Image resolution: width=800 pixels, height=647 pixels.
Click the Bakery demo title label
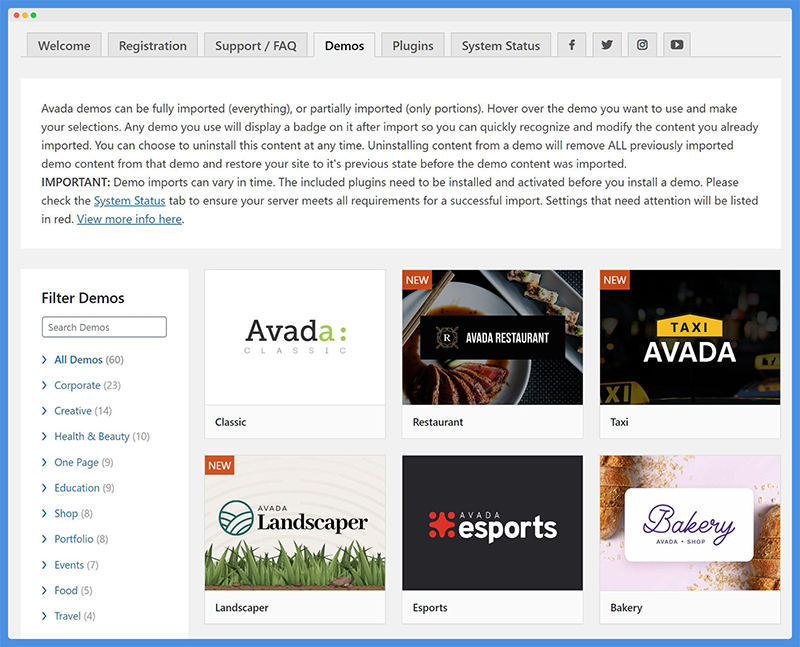[626, 608]
